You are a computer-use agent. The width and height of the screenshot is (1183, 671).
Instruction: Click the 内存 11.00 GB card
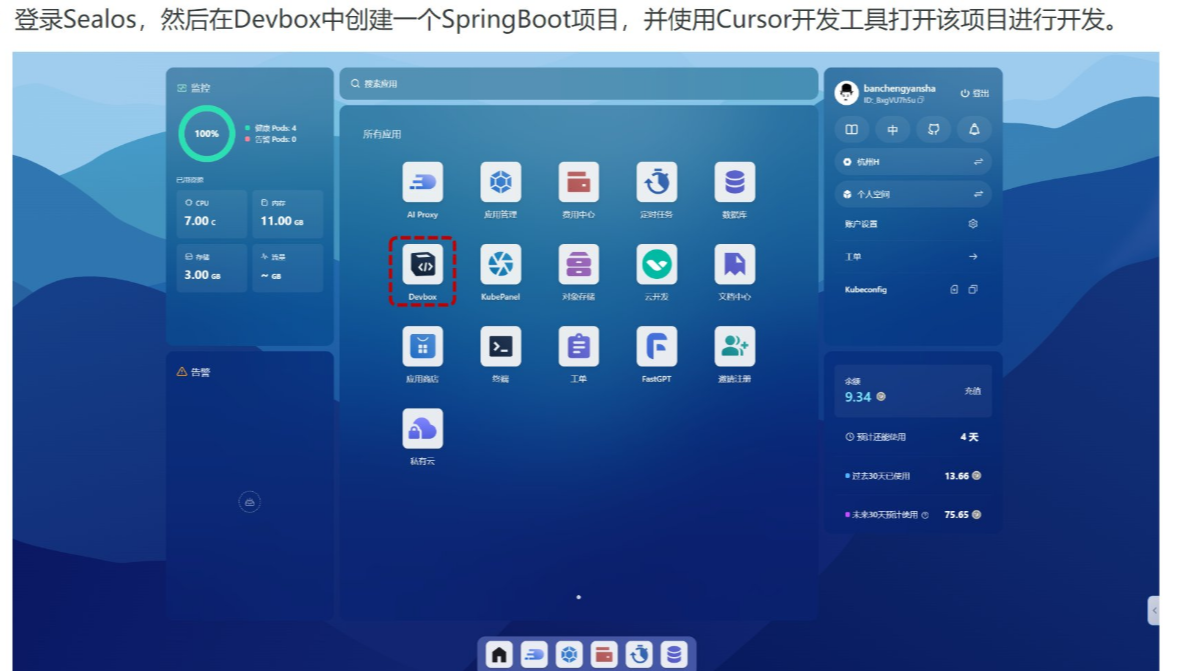(x=287, y=214)
